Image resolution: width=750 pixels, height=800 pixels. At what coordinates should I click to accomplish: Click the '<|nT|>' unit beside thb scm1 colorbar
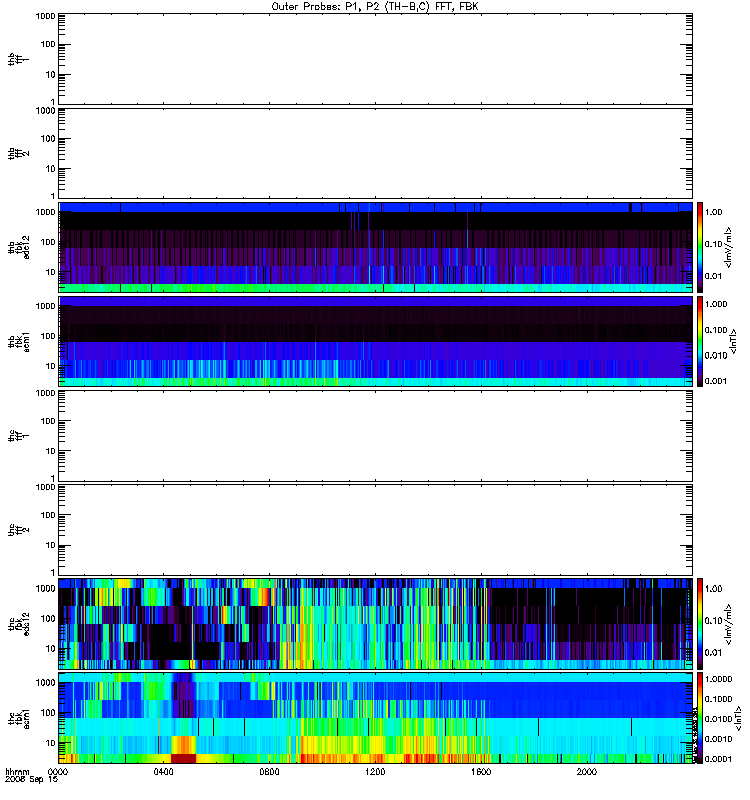point(734,341)
